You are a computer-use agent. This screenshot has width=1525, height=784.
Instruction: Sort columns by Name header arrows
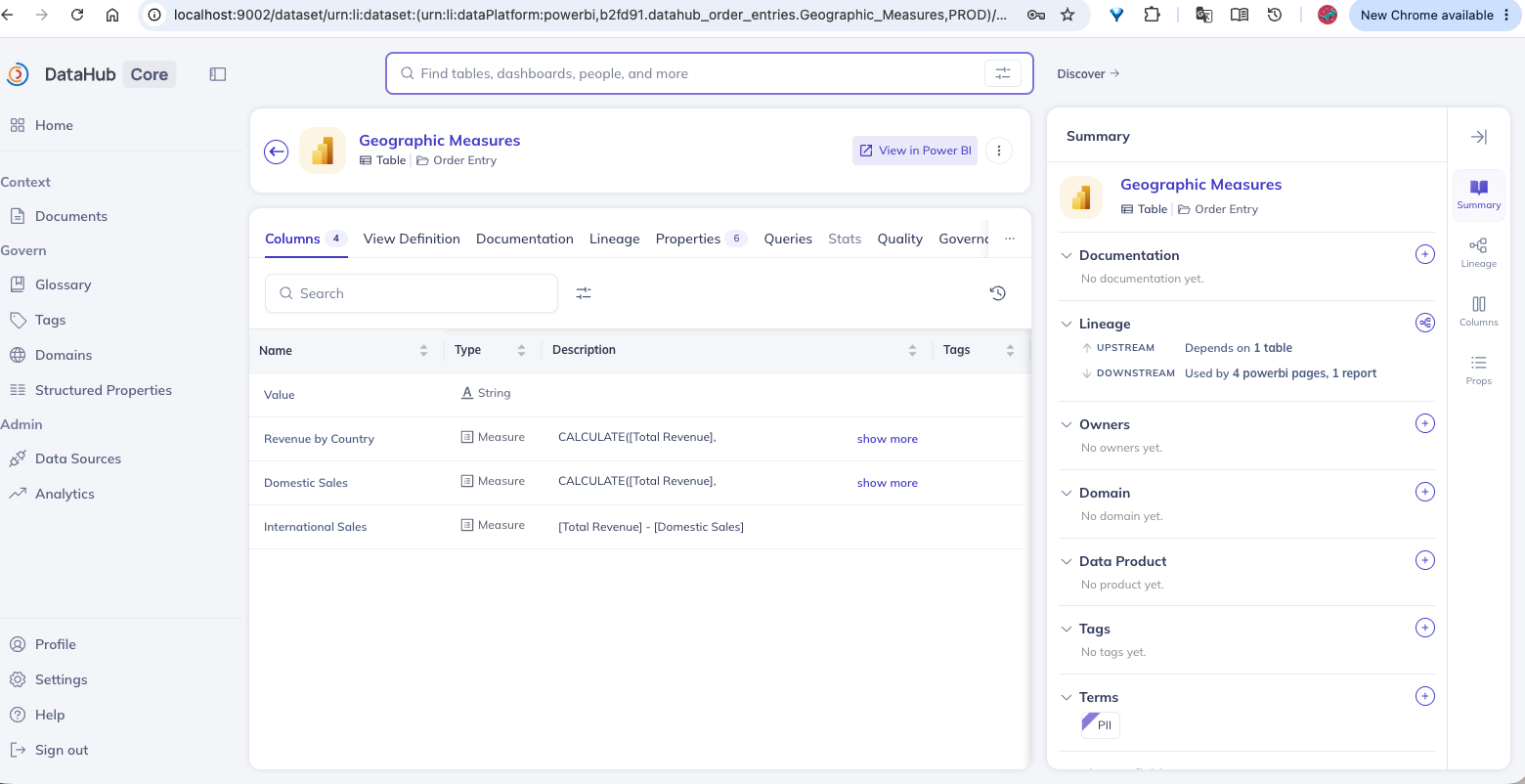coord(423,350)
